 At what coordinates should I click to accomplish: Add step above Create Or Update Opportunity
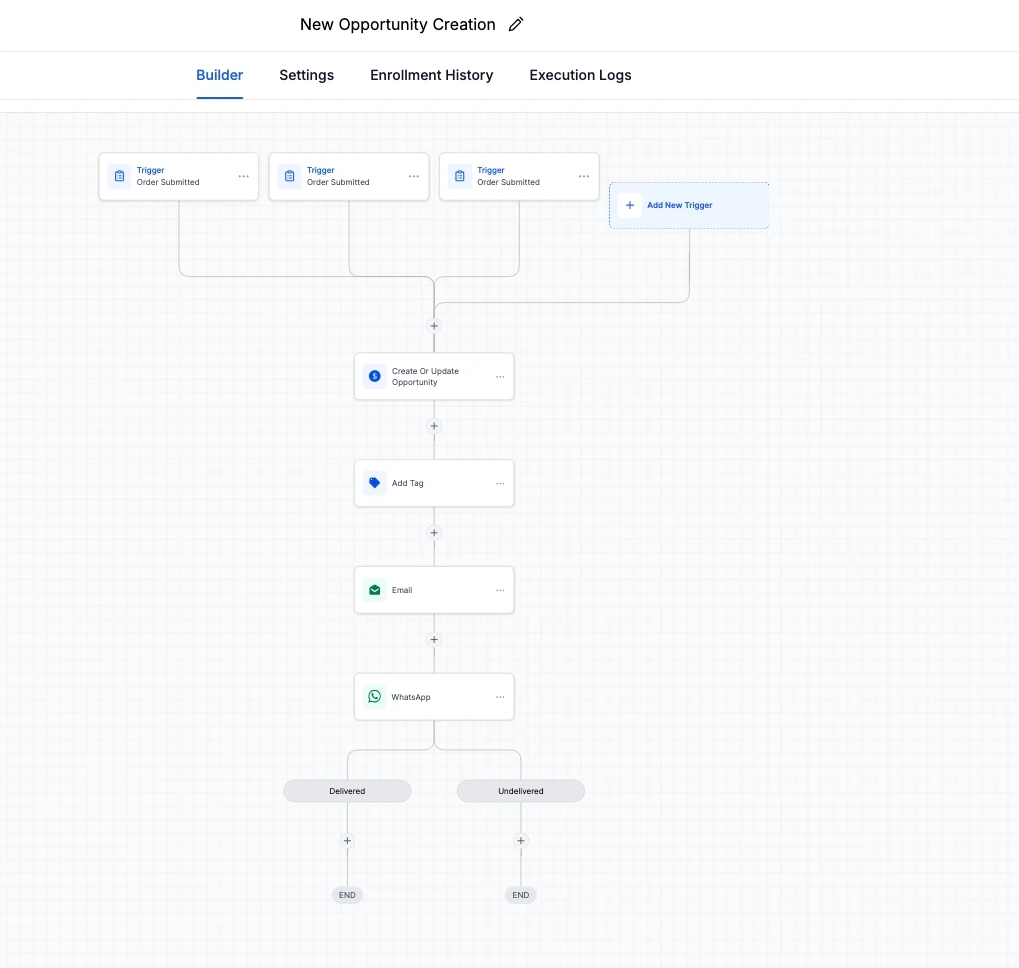(434, 326)
